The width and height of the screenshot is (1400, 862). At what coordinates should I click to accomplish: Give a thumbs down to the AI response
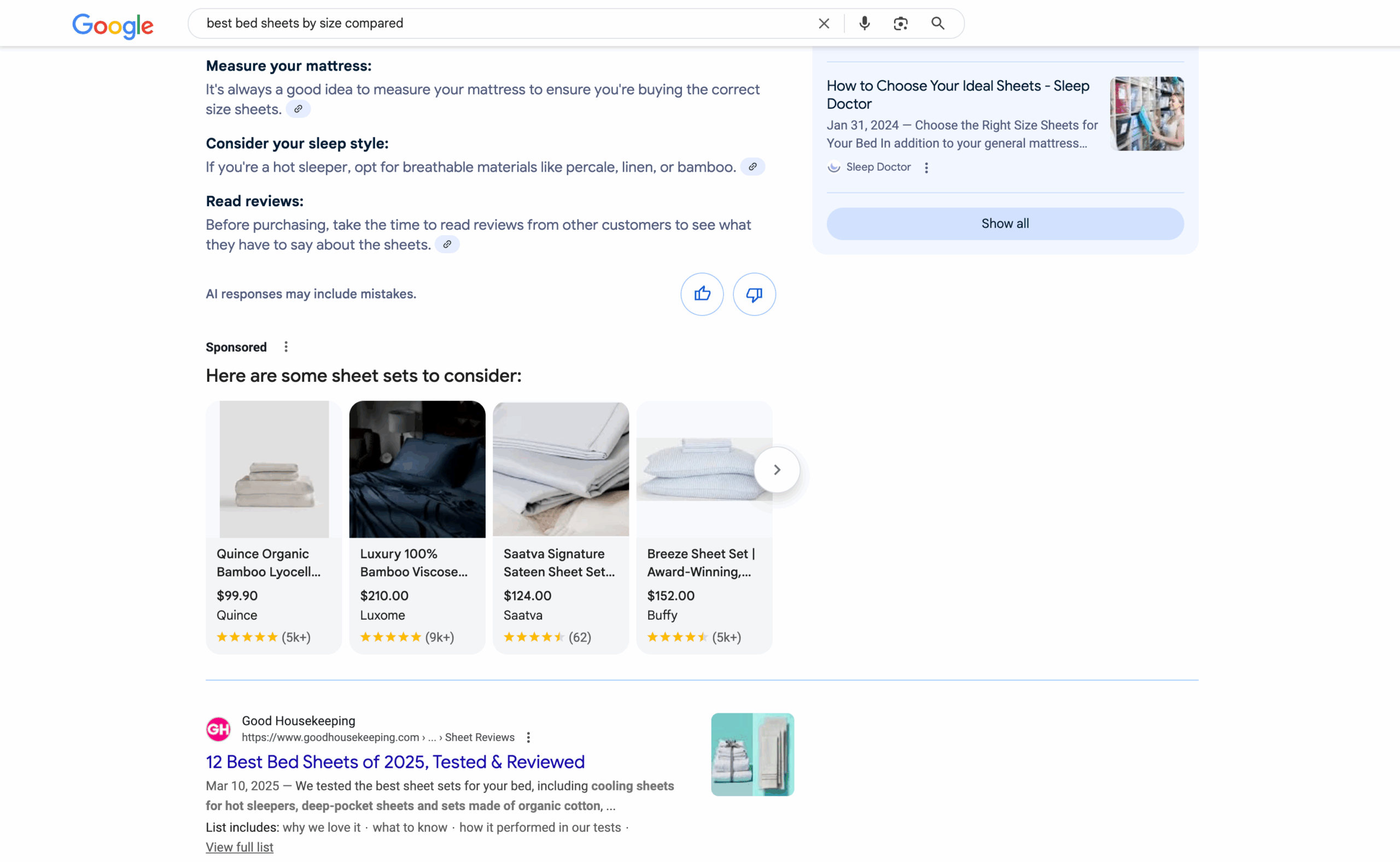(754, 294)
